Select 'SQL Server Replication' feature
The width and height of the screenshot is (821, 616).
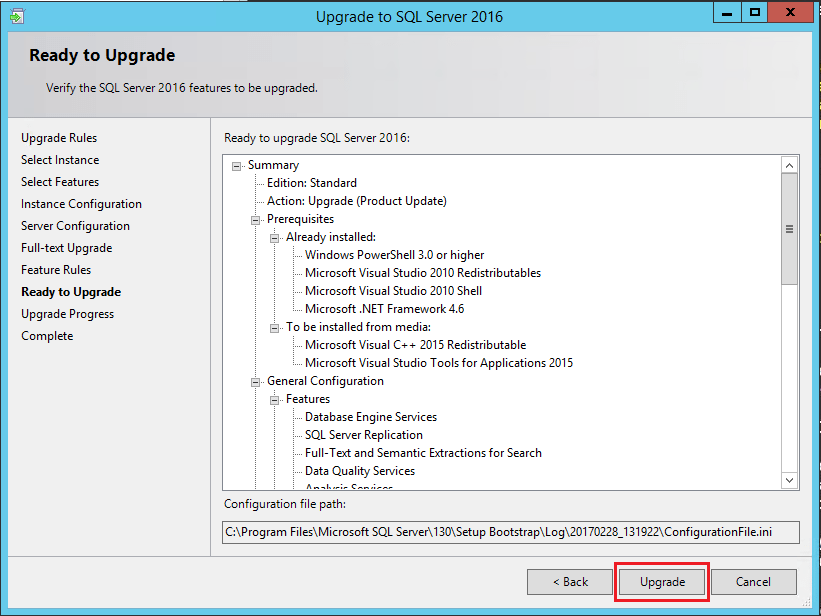tap(364, 435)
